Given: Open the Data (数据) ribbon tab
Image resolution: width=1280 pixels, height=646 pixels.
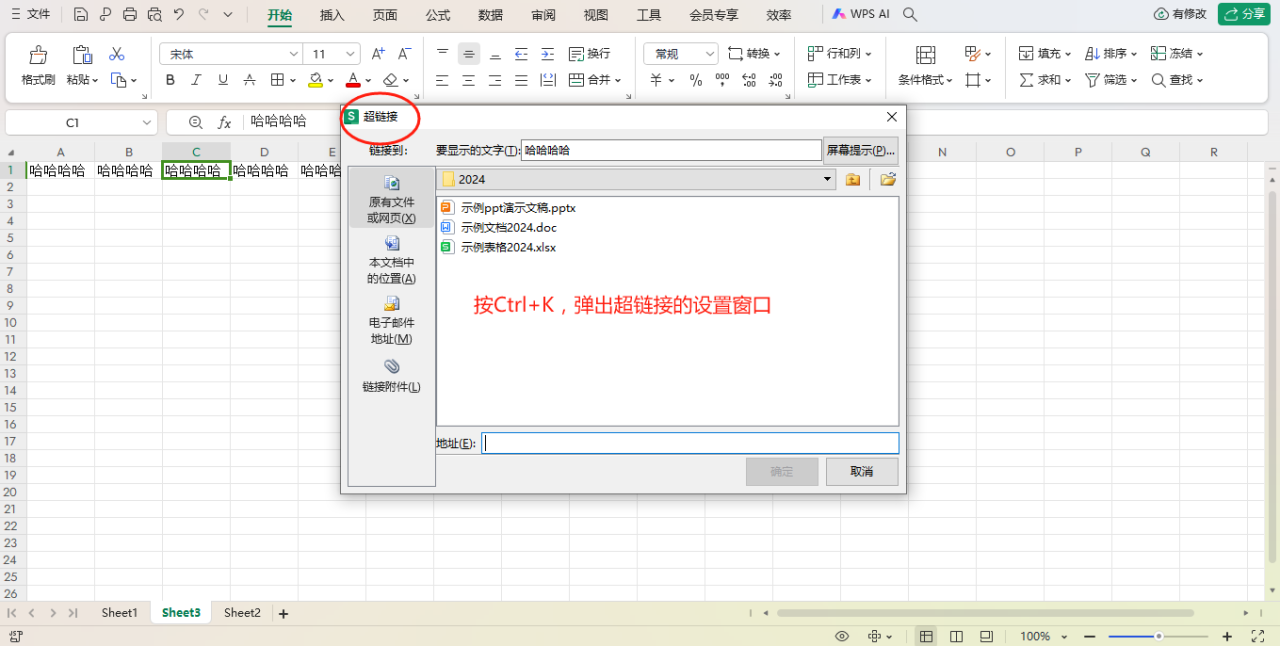Looking at the screenshot, I should pyautogui.click(x=490, y=15).
